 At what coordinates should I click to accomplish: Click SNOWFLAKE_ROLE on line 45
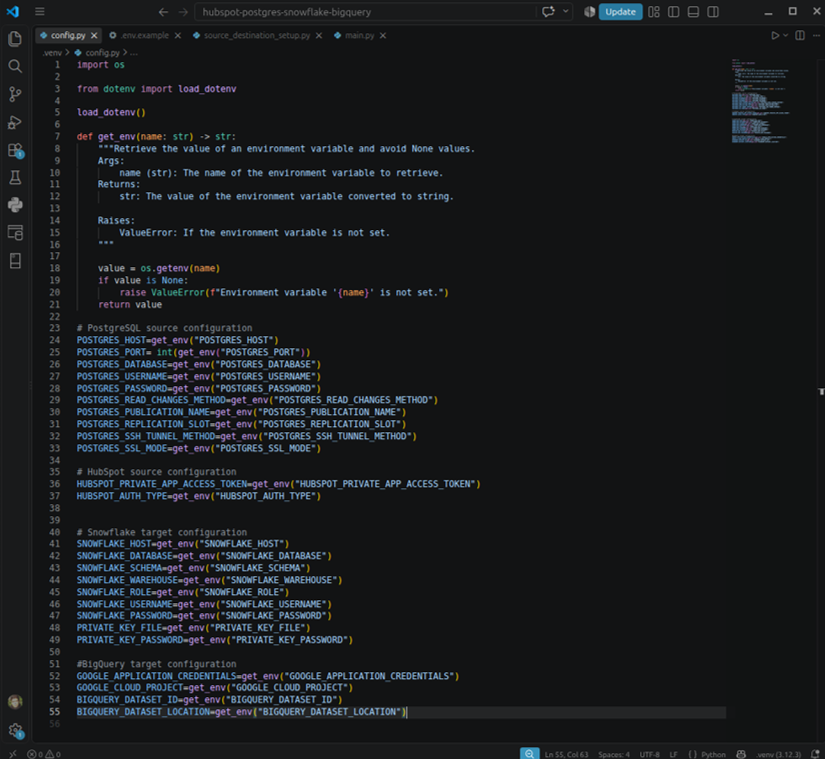tap(114, 592)
